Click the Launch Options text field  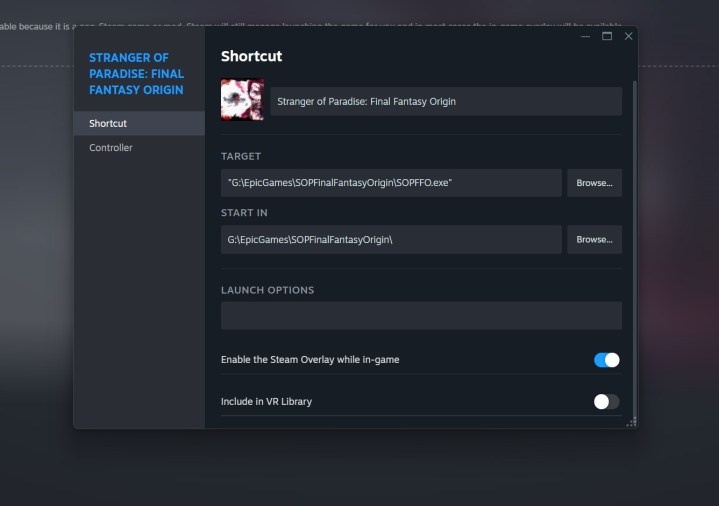point(421,316)
